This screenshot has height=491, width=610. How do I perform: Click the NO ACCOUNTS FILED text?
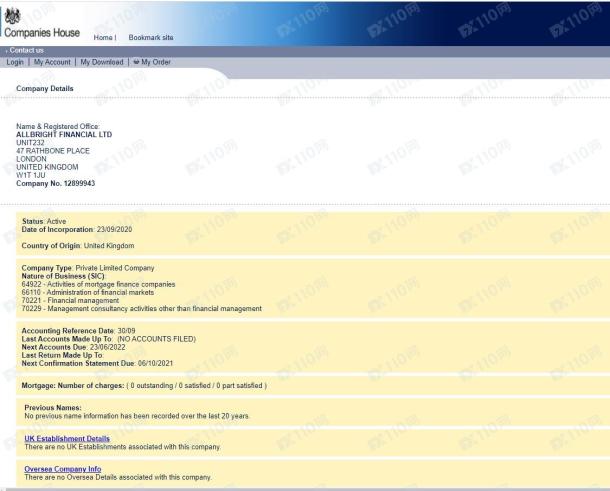(x=157, y=339)
